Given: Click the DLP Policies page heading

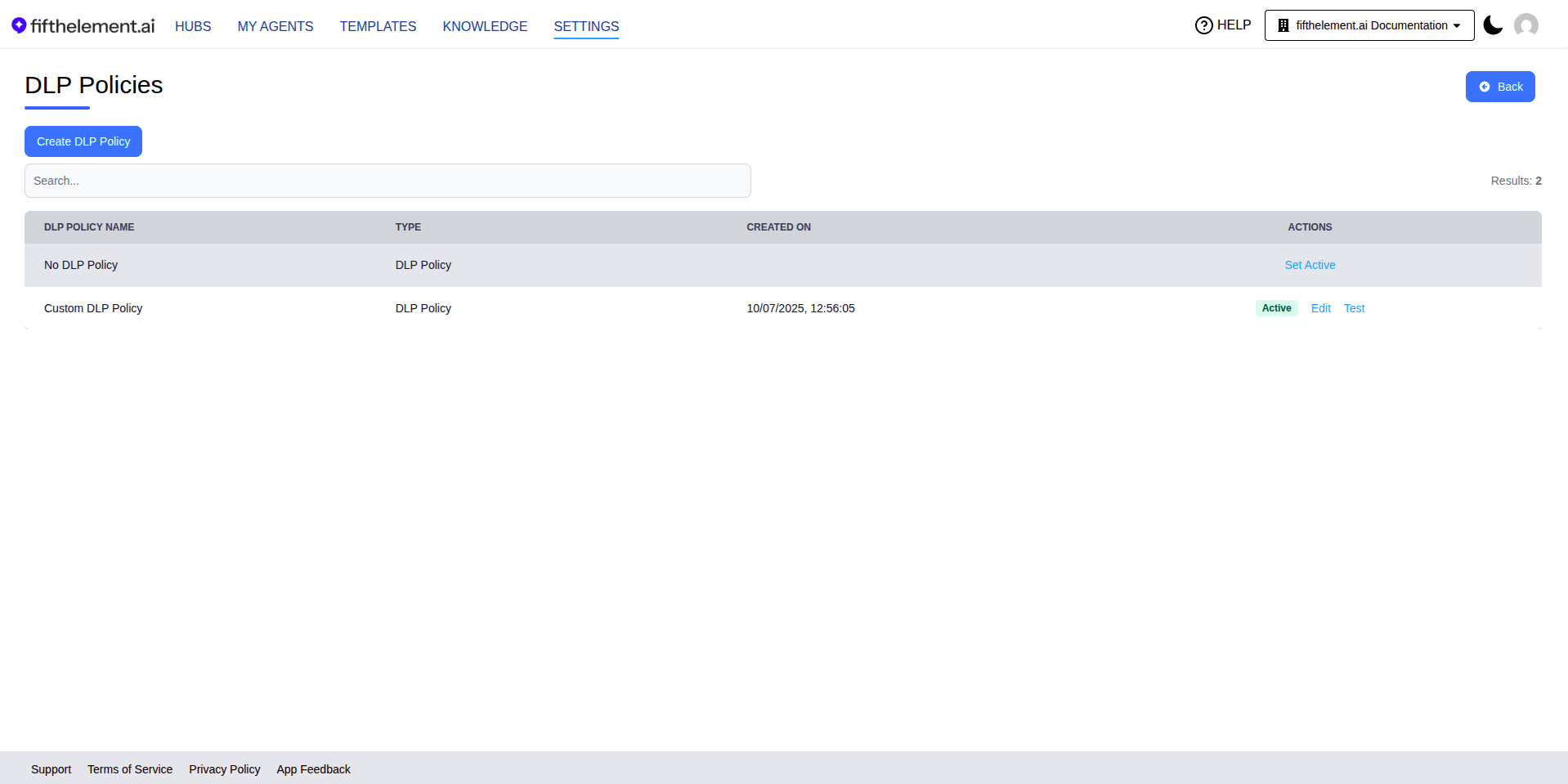Looking at the screenshot, I should tap(94, 85).
